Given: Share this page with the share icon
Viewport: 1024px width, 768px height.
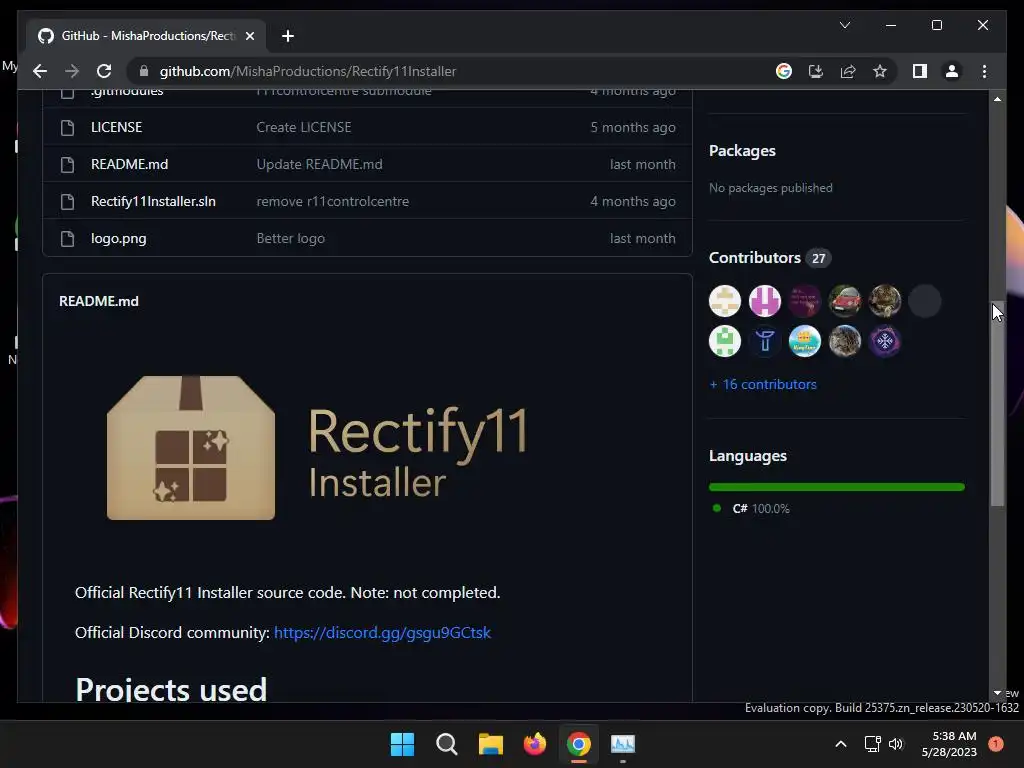Looking at the screenshot, I should (x=848, y=71).
